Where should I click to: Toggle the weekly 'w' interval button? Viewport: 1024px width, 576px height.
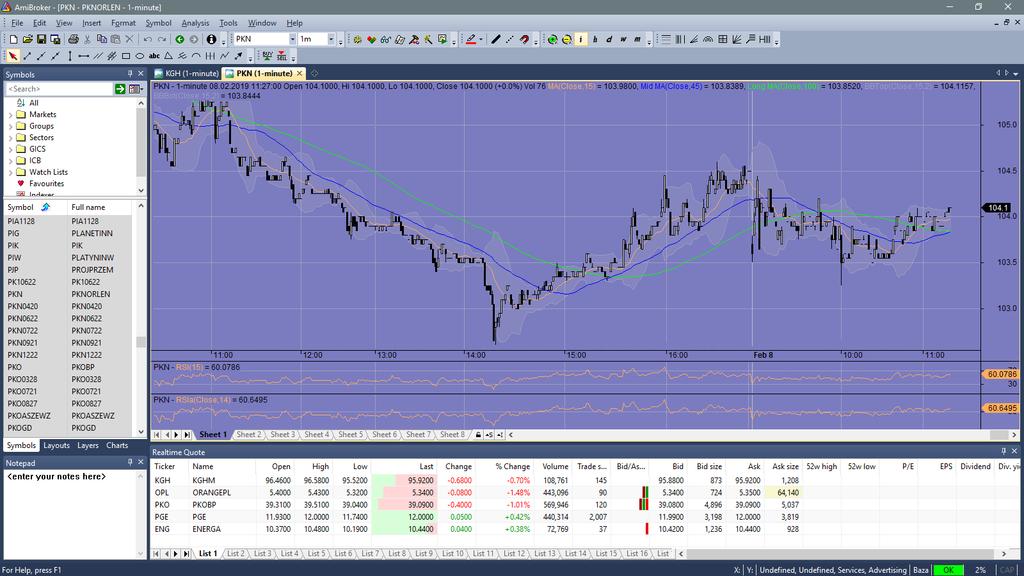pos(623,39)
